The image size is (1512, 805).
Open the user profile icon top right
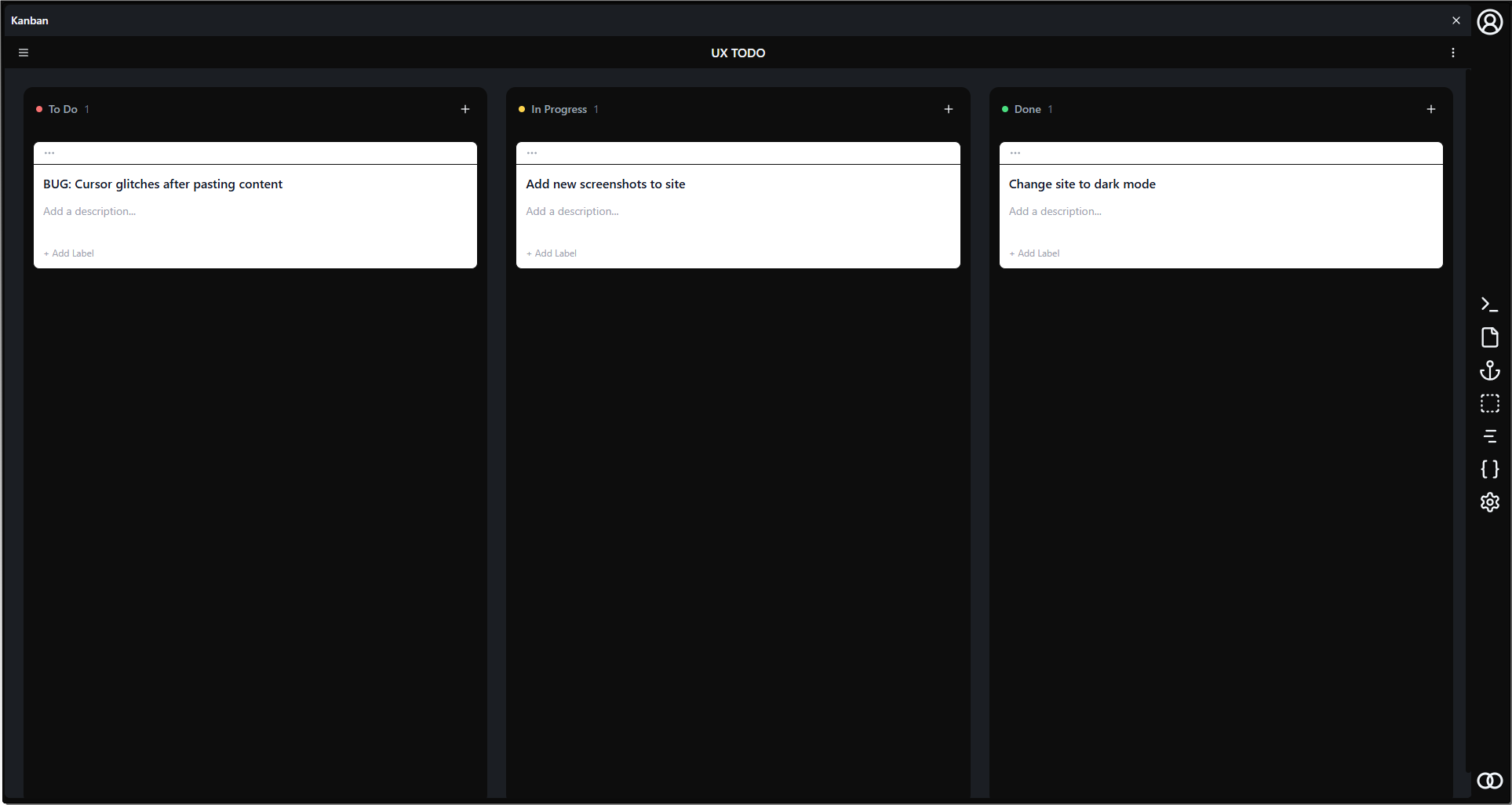click(x=1490, y=22)
